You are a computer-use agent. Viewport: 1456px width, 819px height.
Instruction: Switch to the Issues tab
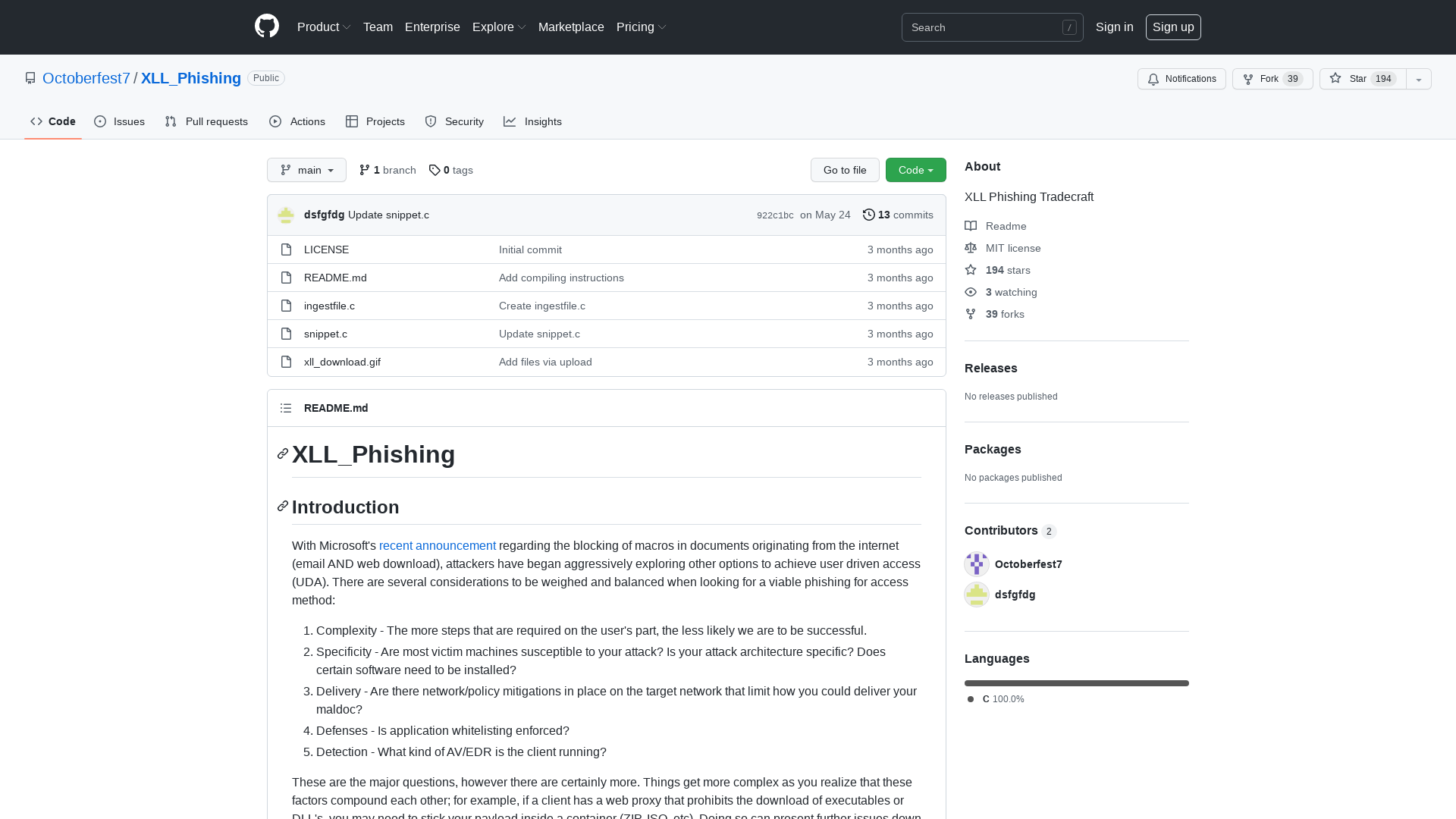click(x=120, y=121)
